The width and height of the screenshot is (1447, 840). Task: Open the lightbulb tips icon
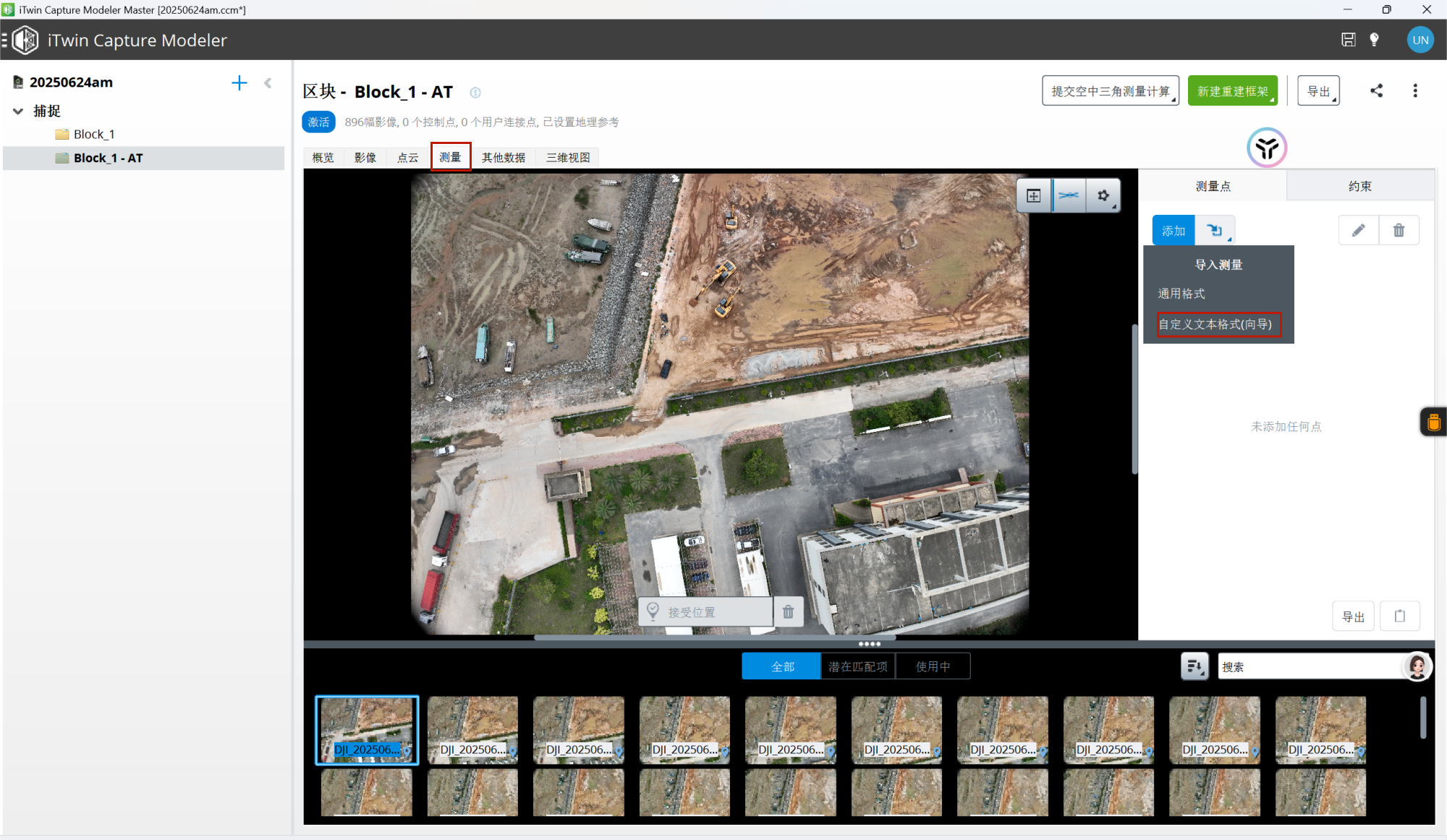click(x=1374, y=40)
